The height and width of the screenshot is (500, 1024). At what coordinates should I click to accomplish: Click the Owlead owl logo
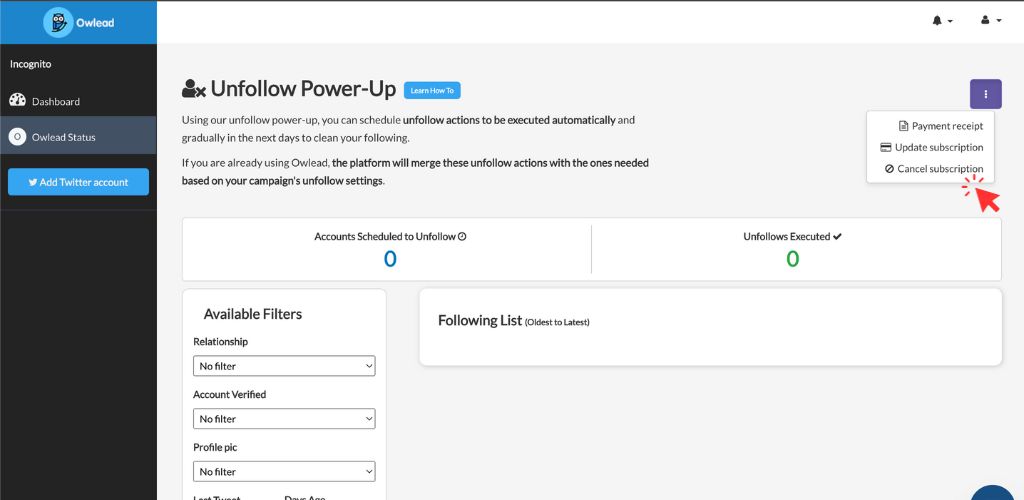coord(58,22)
